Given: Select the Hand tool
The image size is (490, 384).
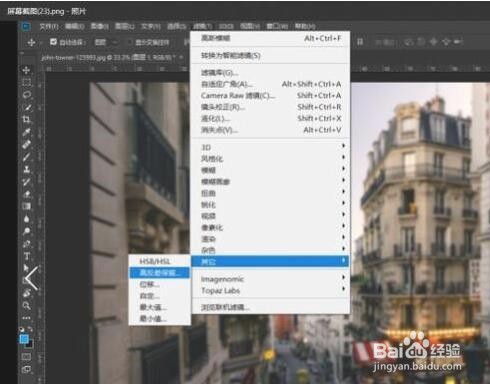Looking at the screenshot, I should point(26,293).
